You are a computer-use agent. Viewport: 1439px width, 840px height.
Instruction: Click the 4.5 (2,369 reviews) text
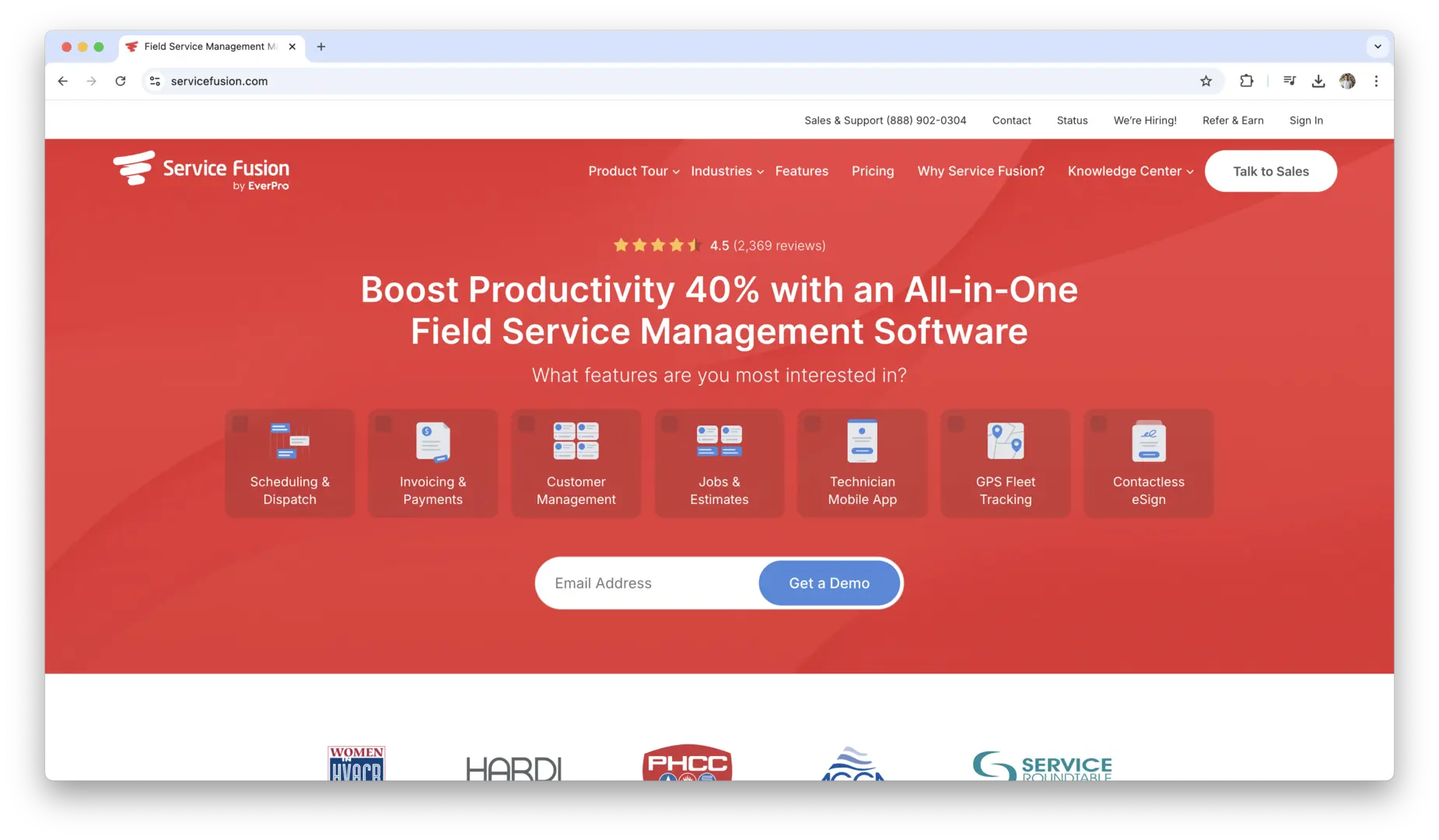tap(768, 246)
